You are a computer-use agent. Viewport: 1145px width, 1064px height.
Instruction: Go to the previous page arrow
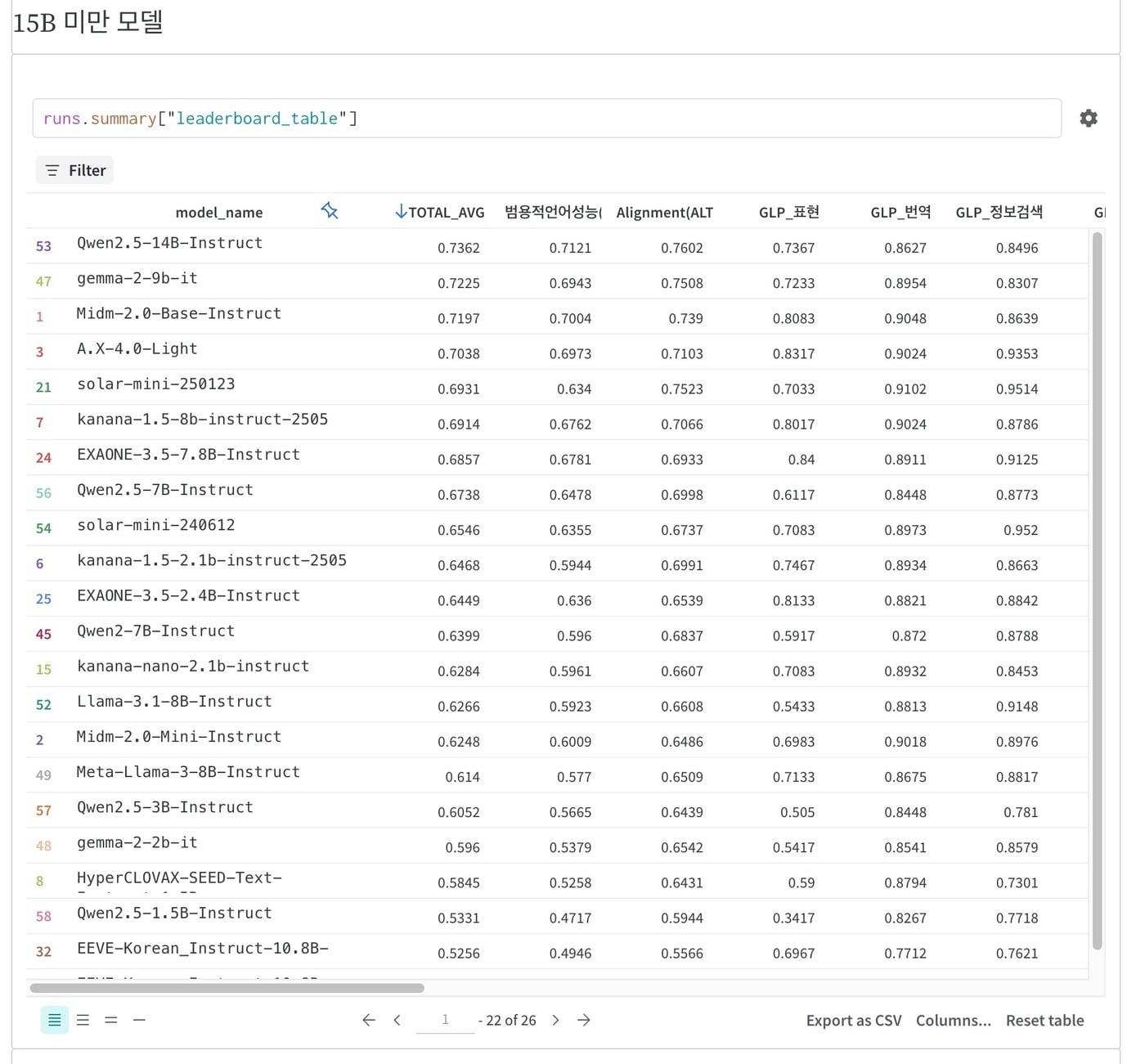point(397,1020)
